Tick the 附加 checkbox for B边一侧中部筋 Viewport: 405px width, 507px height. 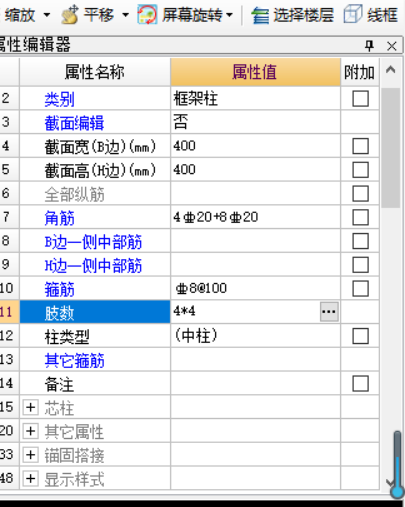360,241
